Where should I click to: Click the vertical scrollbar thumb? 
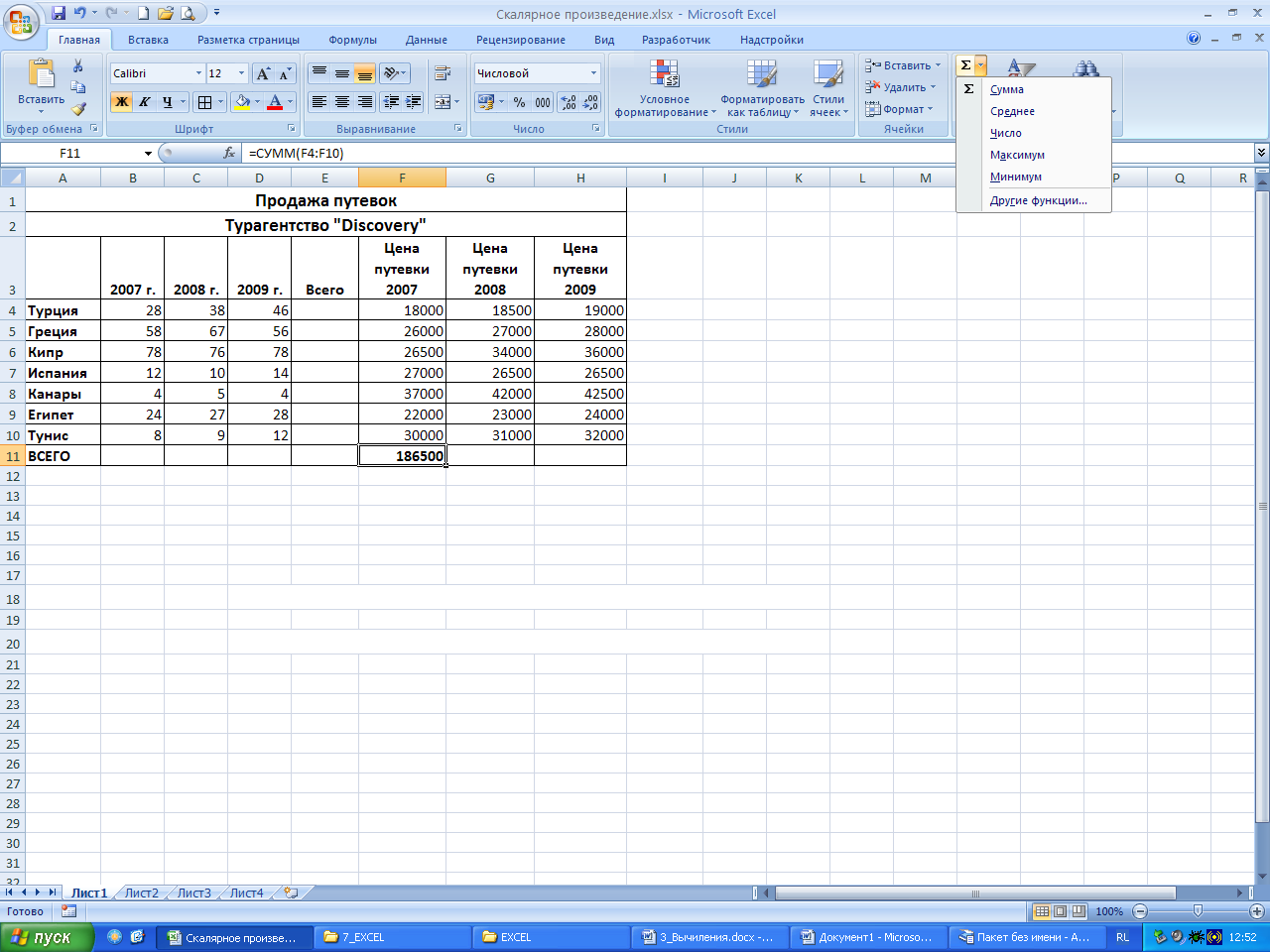[1262, 506]
